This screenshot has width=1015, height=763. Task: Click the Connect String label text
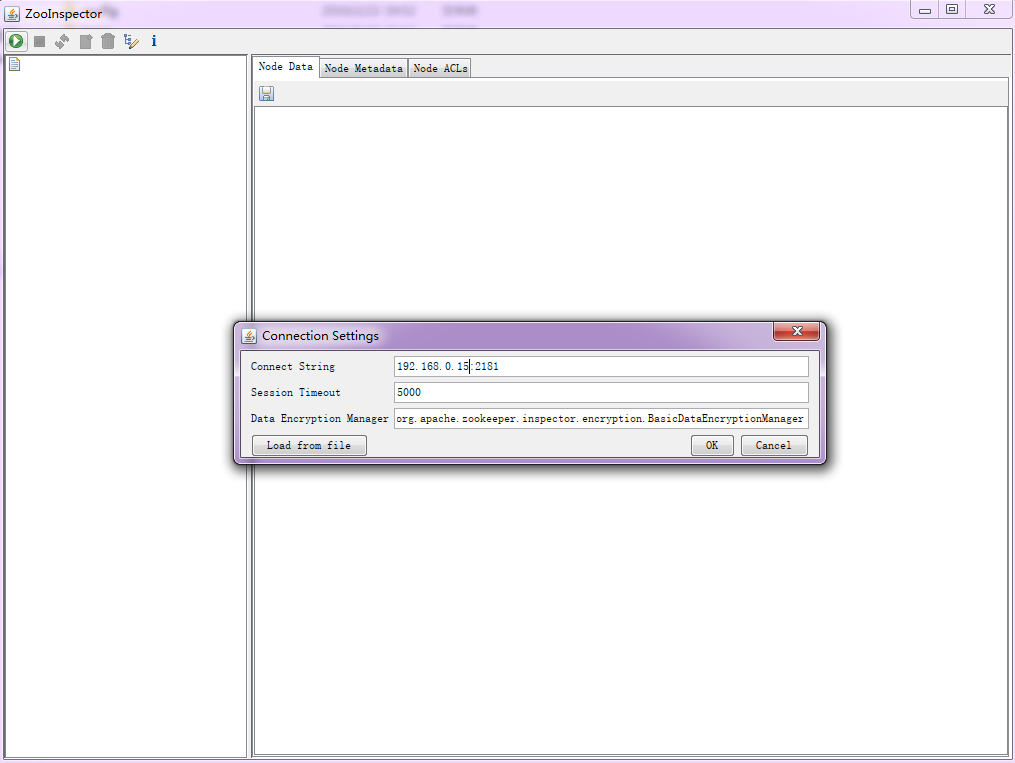293,366
